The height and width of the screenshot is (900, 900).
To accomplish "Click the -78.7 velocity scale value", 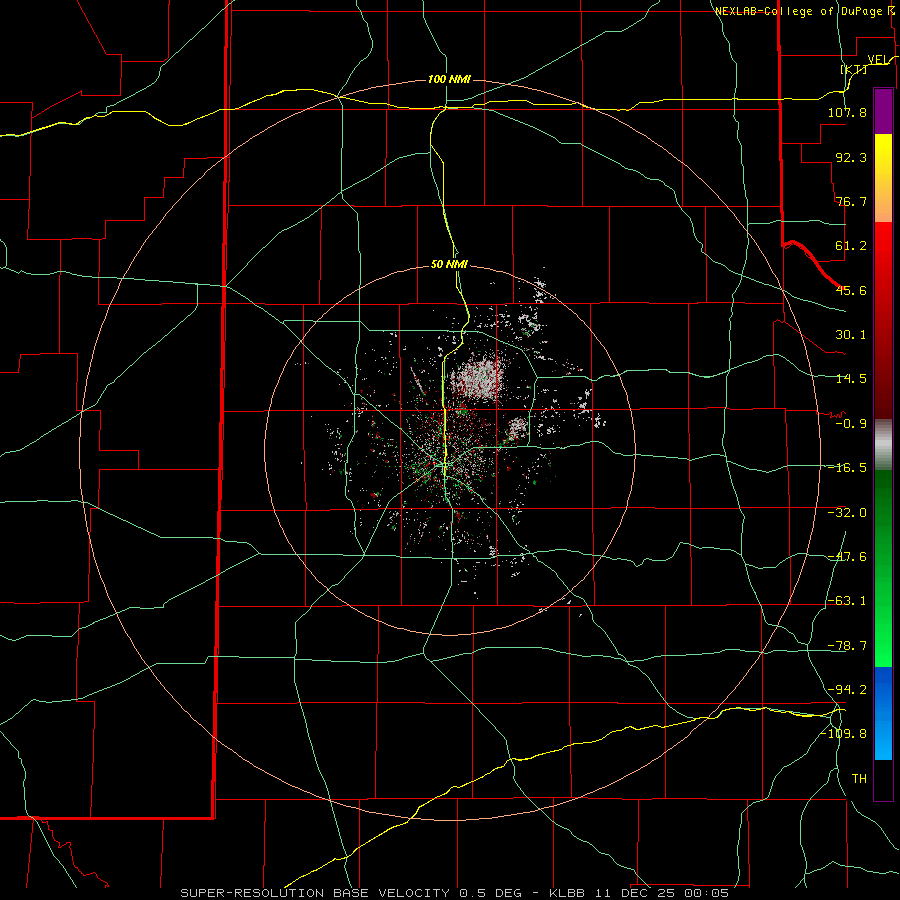I will pos(847,646).
